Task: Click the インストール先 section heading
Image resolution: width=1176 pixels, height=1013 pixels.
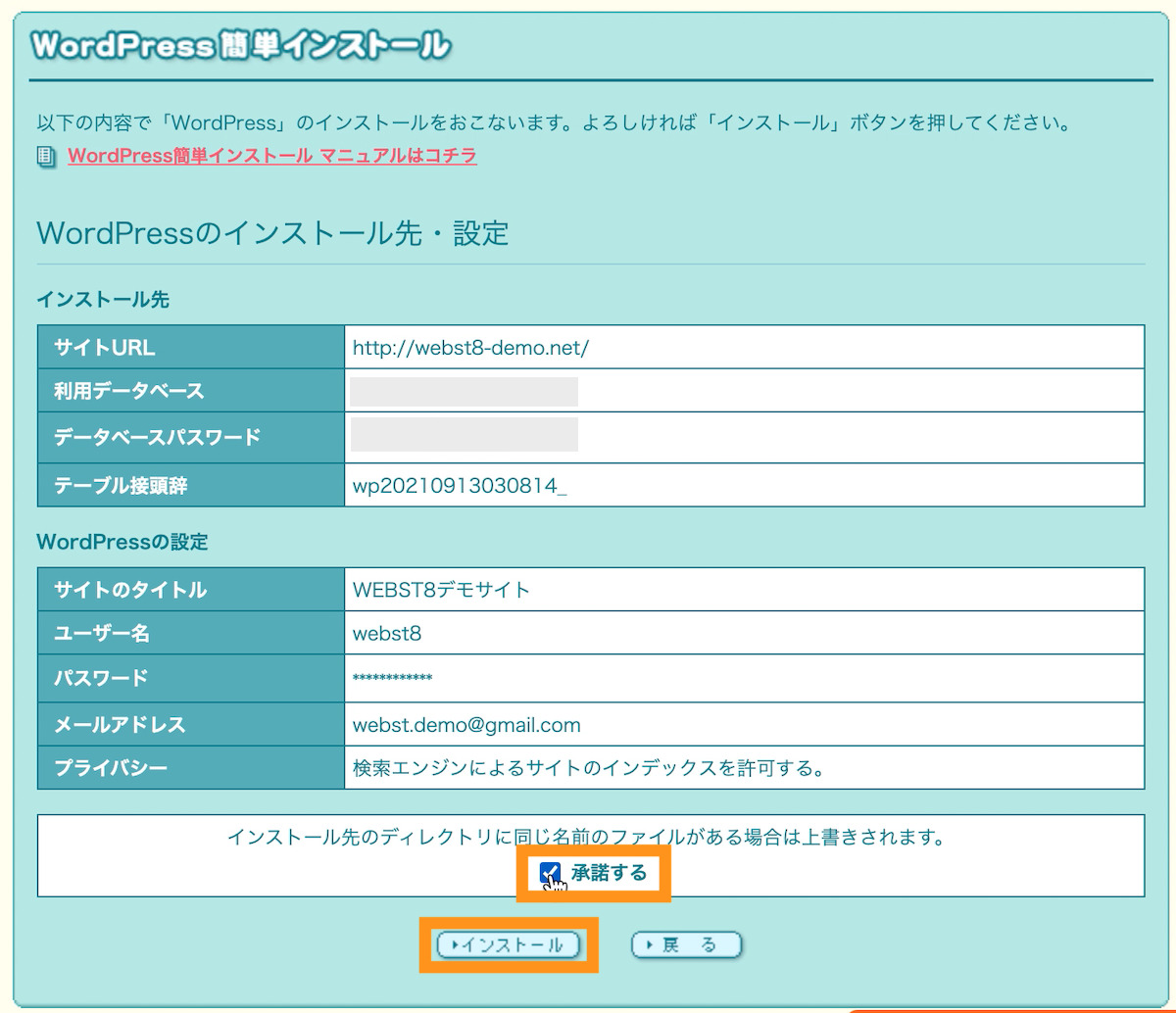Action: coord(102,300)
